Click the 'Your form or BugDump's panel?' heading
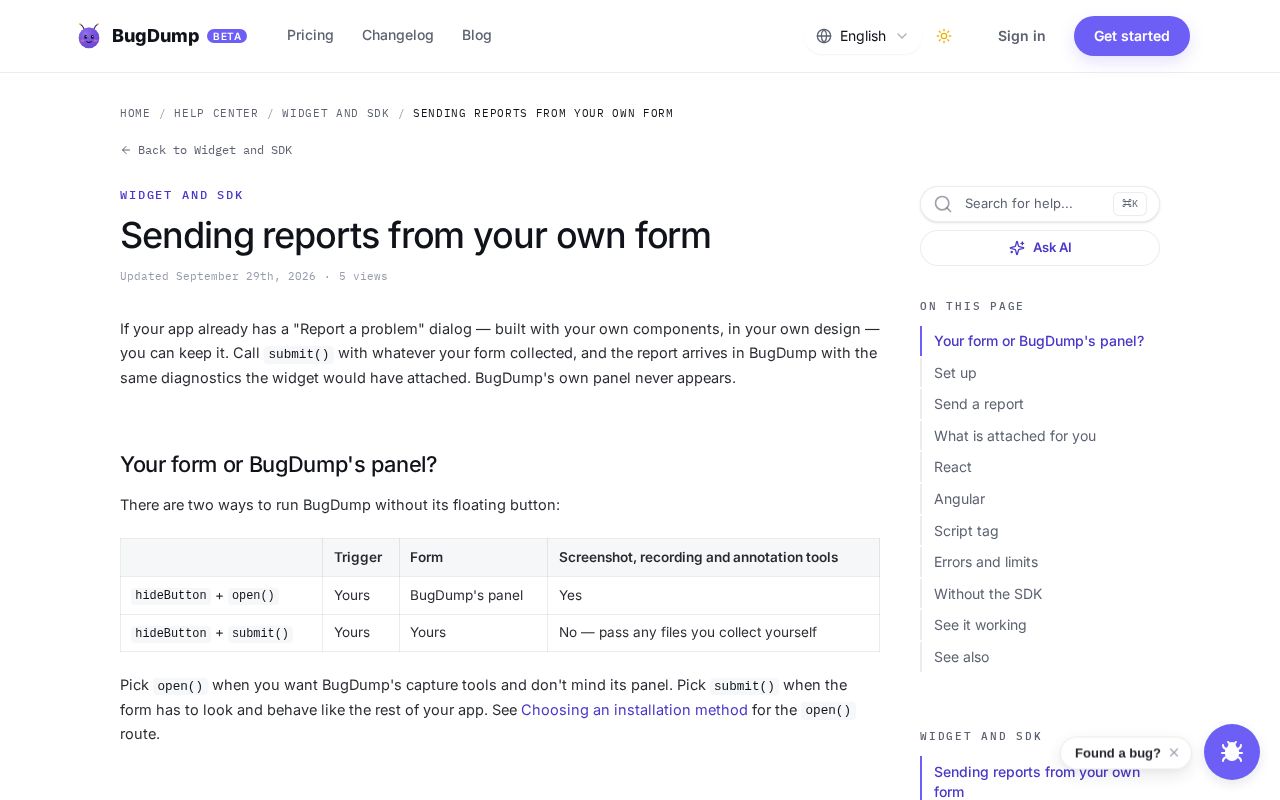1280x800 pixels. (x=279, y=465)
